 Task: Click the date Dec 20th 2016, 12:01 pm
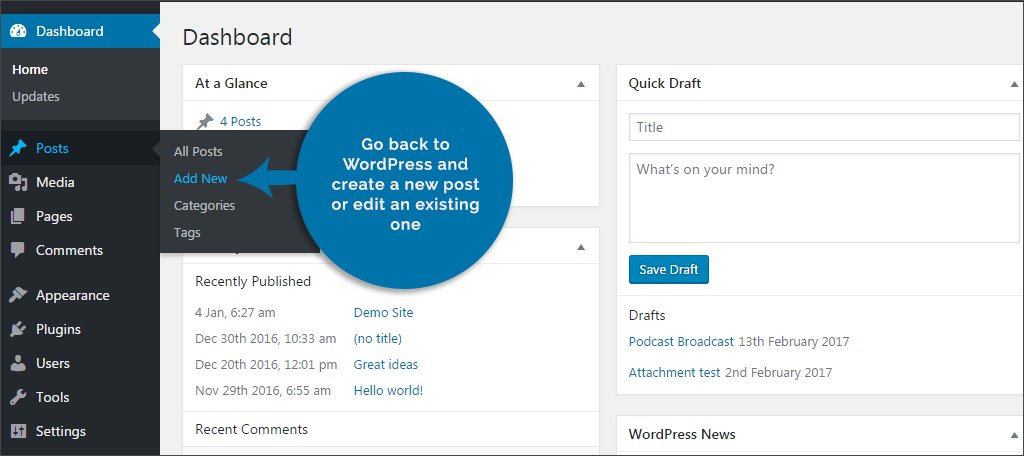(x=266, y=365)
